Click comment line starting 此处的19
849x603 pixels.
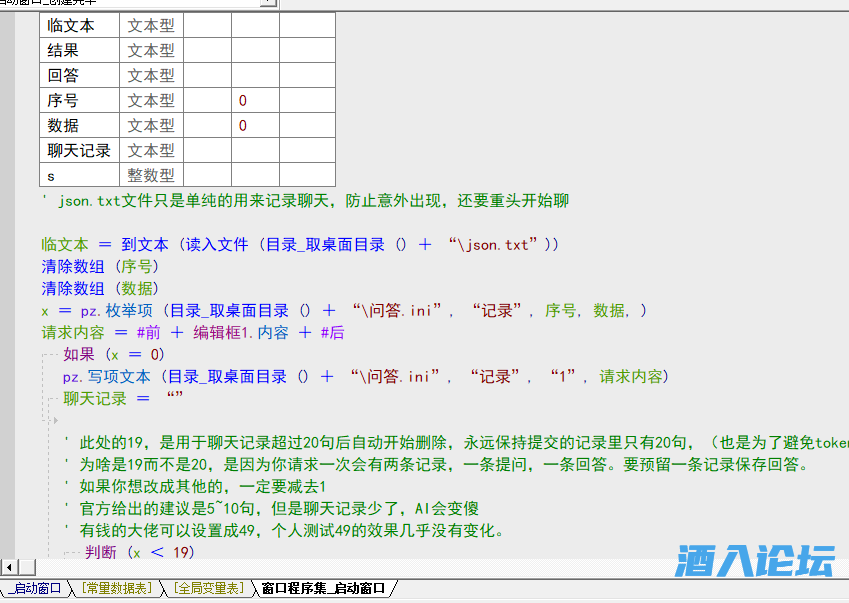coord(455,443)
